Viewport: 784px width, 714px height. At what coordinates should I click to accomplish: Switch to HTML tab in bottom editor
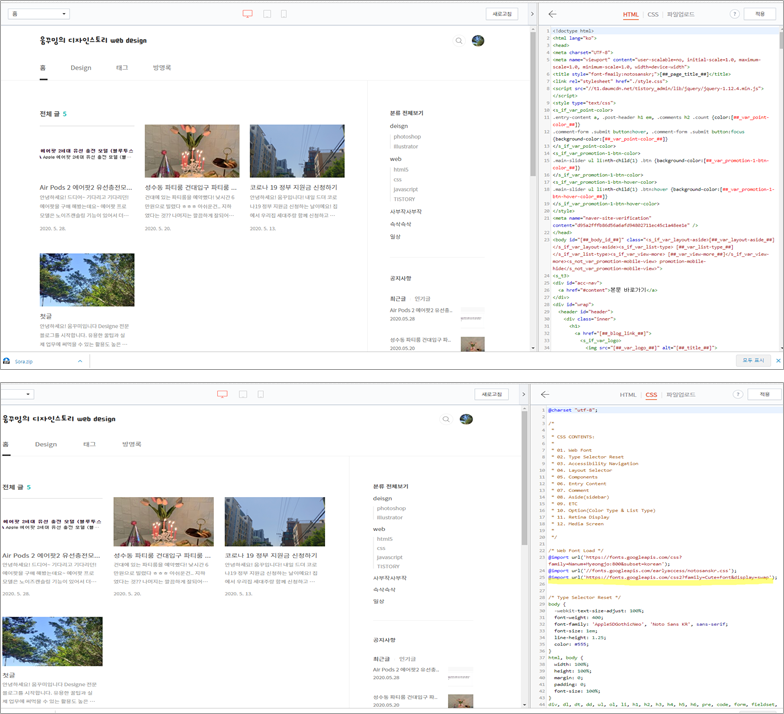click(628, 395)
